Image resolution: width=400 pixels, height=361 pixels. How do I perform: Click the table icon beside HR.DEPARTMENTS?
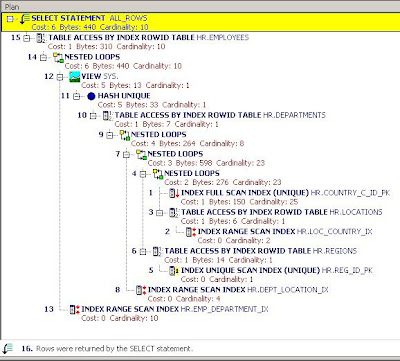108,116
